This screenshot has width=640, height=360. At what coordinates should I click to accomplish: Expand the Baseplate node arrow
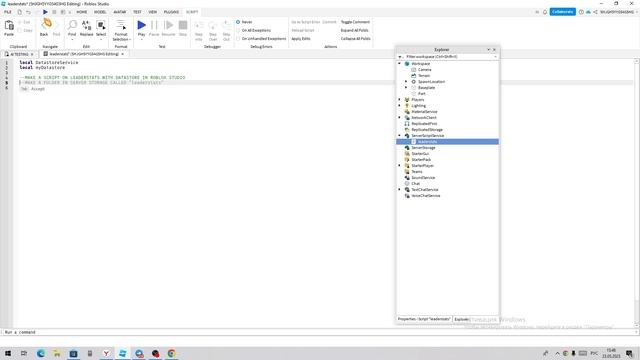tap(406, 88)
